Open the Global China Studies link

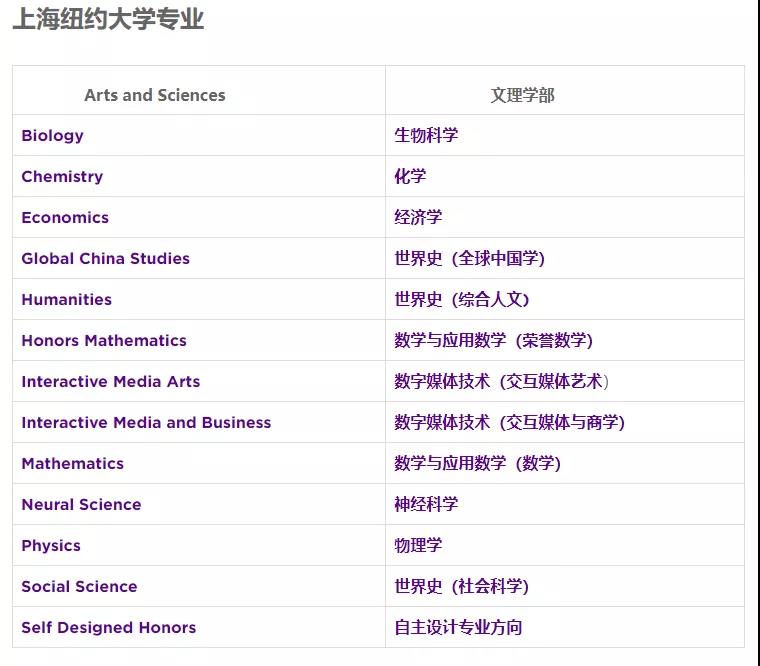point(105,258)
